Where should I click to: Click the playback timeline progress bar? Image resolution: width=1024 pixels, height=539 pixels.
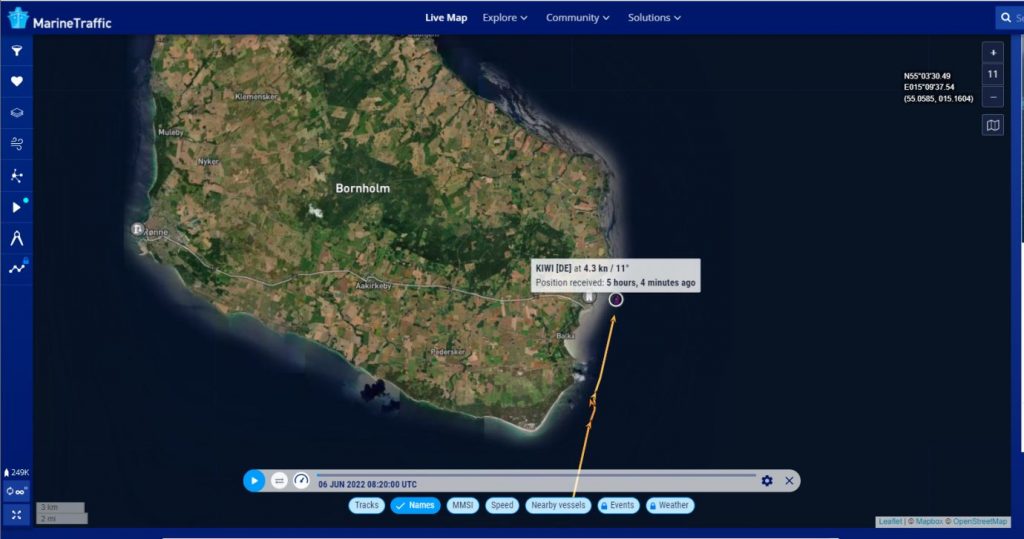coord(535,474)
